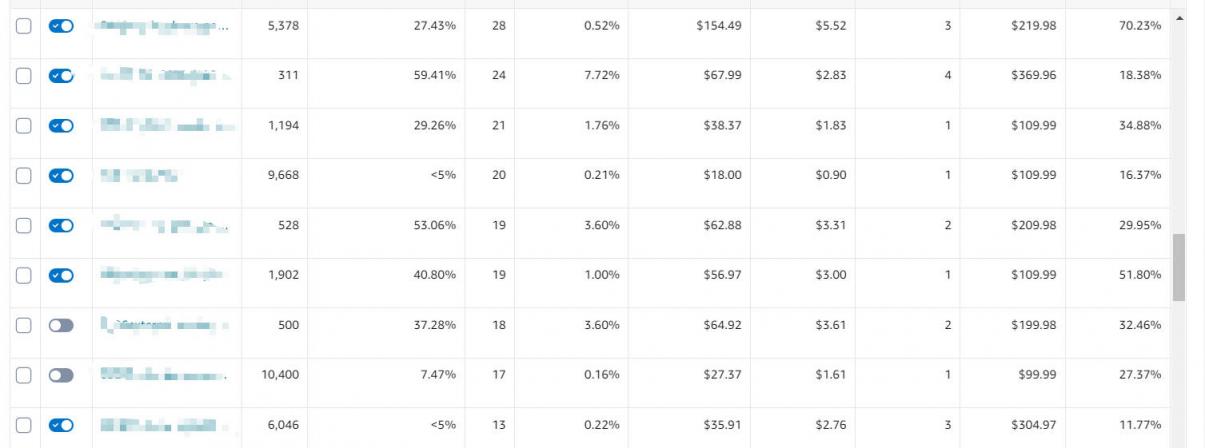
Task: Open the blurred name link in the 528 row
Action: (165, 225)
